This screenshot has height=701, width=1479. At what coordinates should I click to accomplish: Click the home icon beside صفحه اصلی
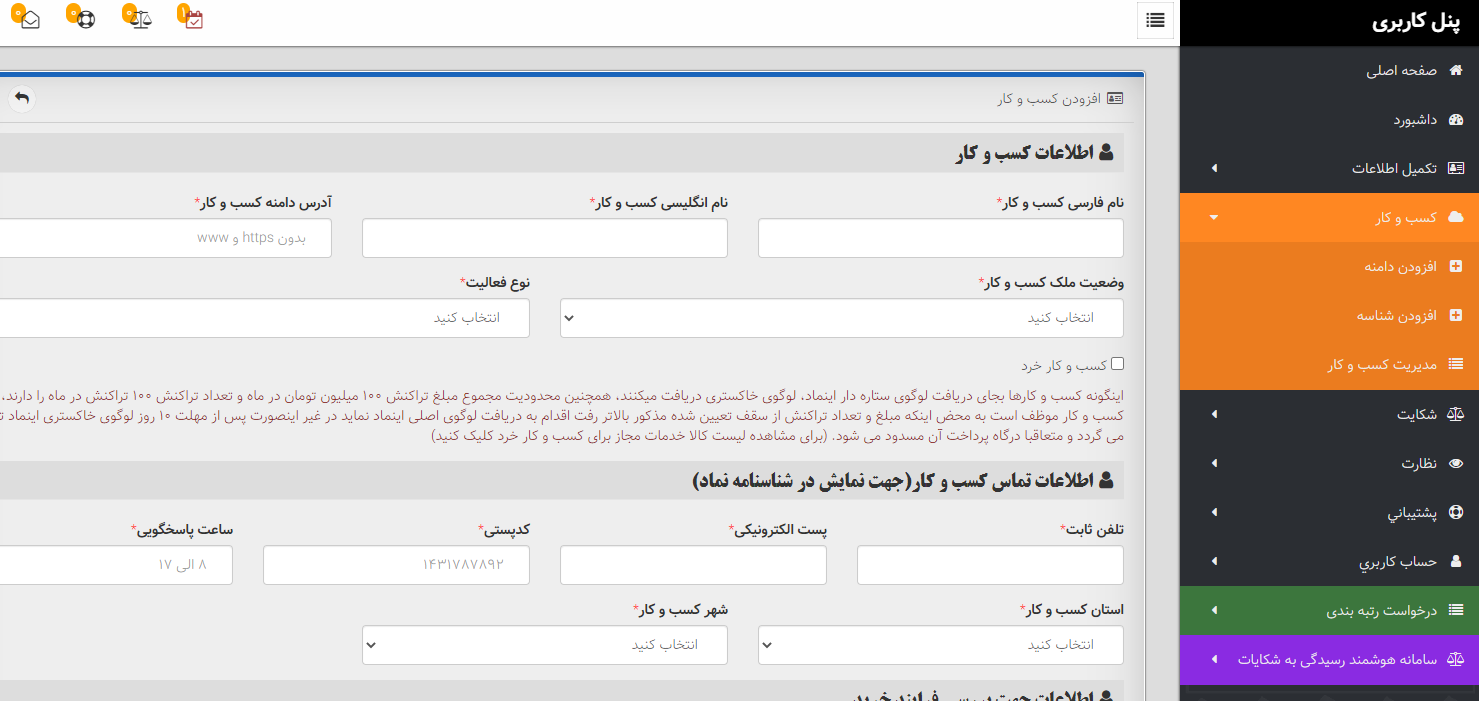(x=1455, y=71)
